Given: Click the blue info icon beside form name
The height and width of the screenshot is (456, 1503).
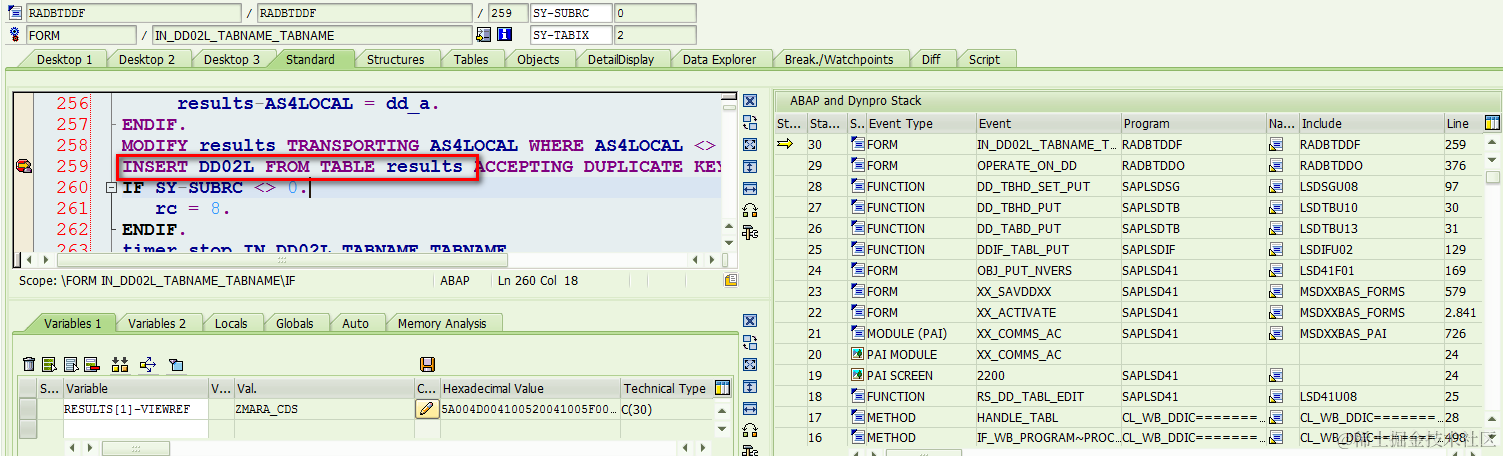Looking at the screenshot, I should pos(505,35).
